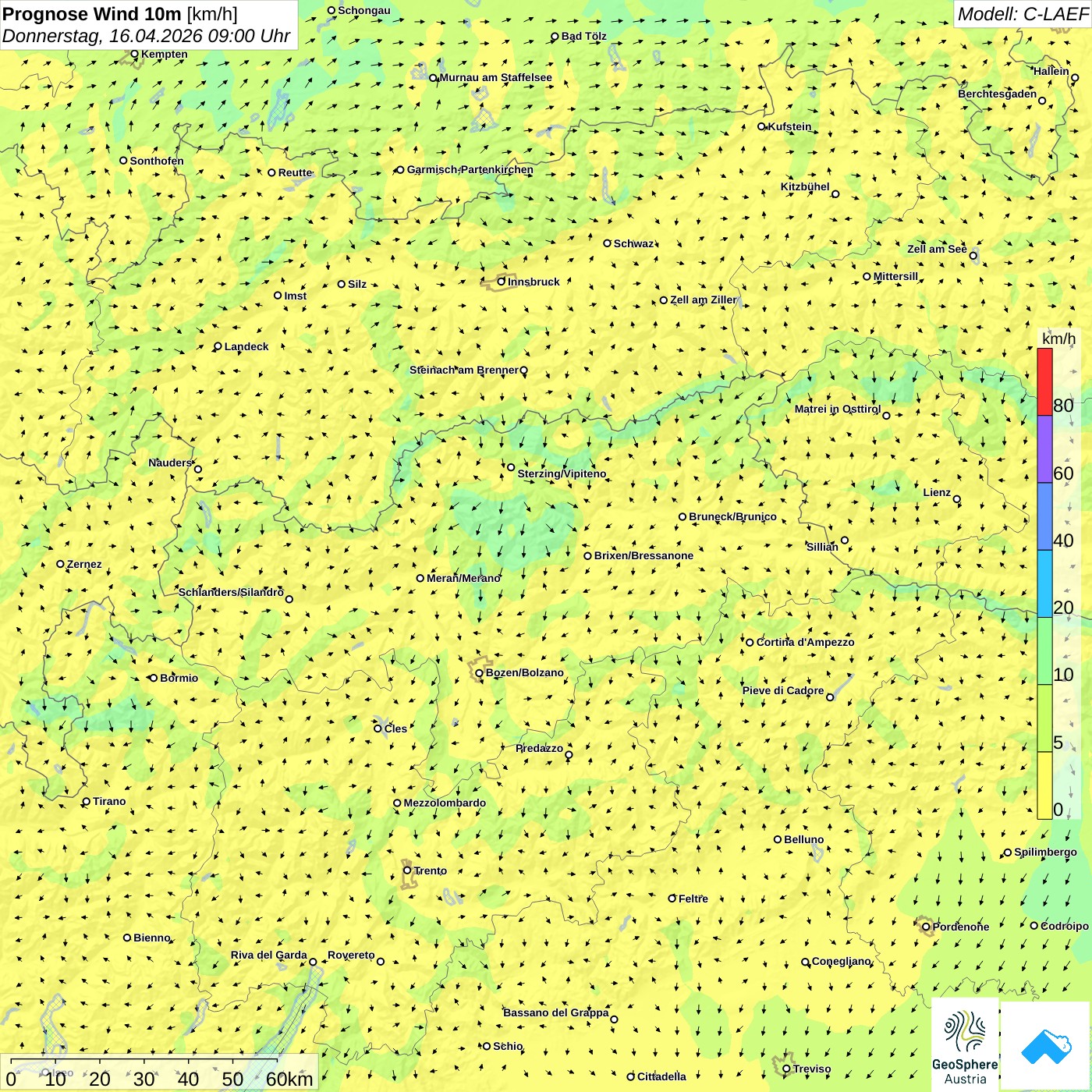Click the Bozen/Bolzano city marker
Screen dimensions: 1092x1092
coord(479,673)
